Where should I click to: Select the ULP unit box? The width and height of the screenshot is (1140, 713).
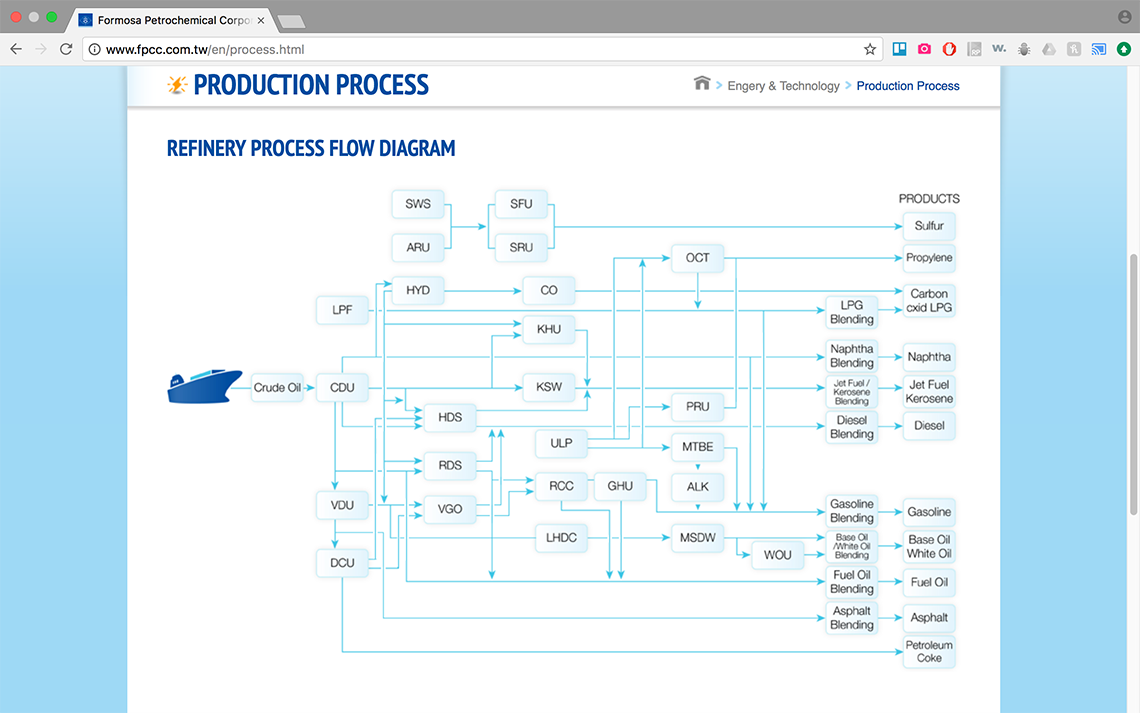561,443
